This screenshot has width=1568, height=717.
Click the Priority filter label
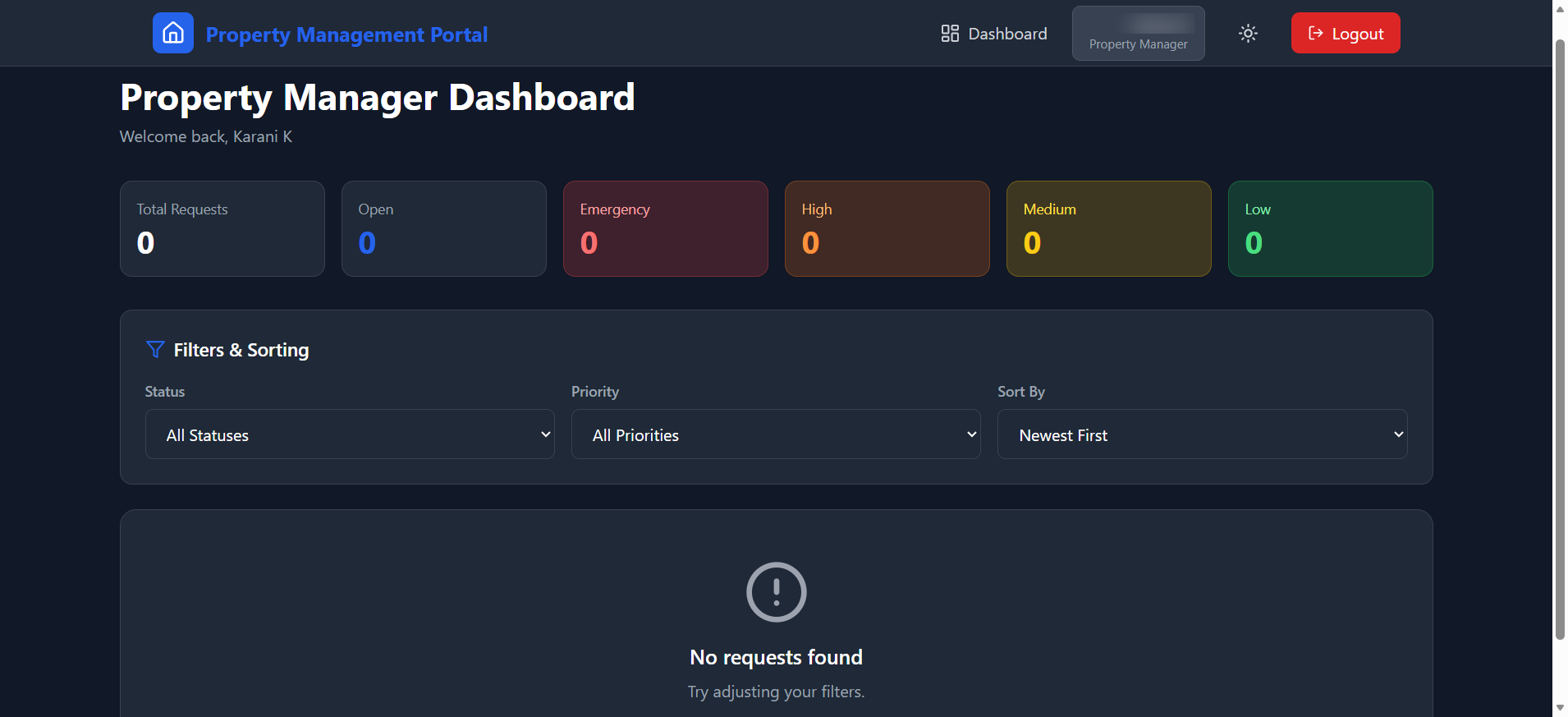pos(595,392)
